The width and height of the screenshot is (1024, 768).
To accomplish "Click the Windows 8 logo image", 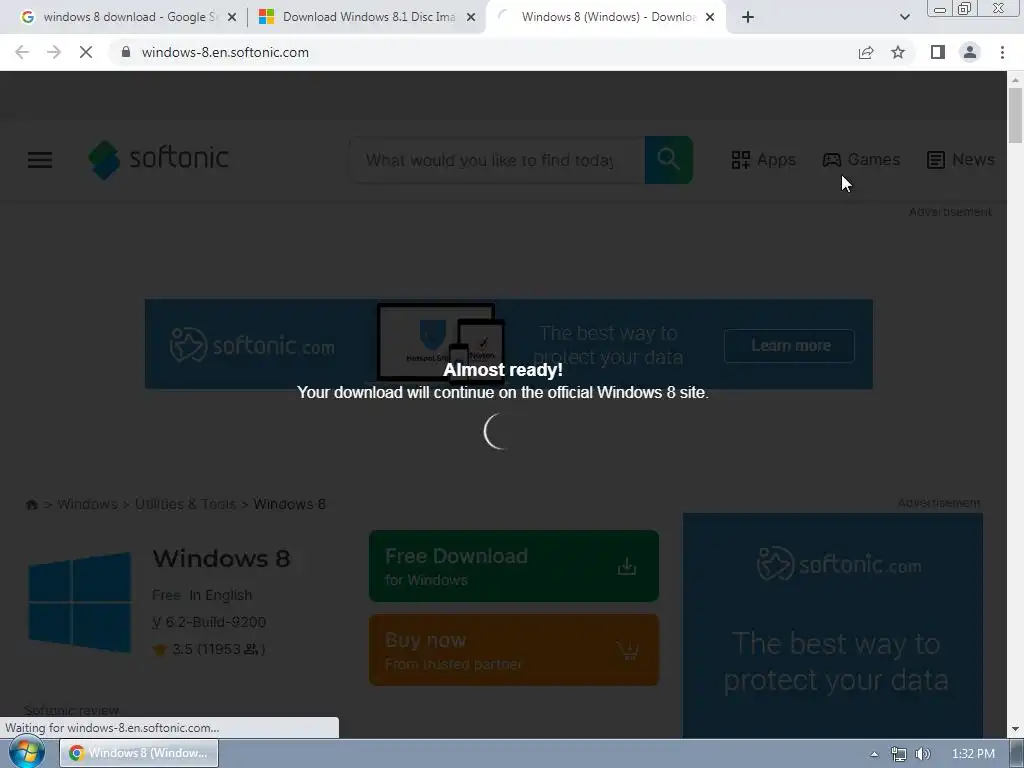I will point(80,602).
